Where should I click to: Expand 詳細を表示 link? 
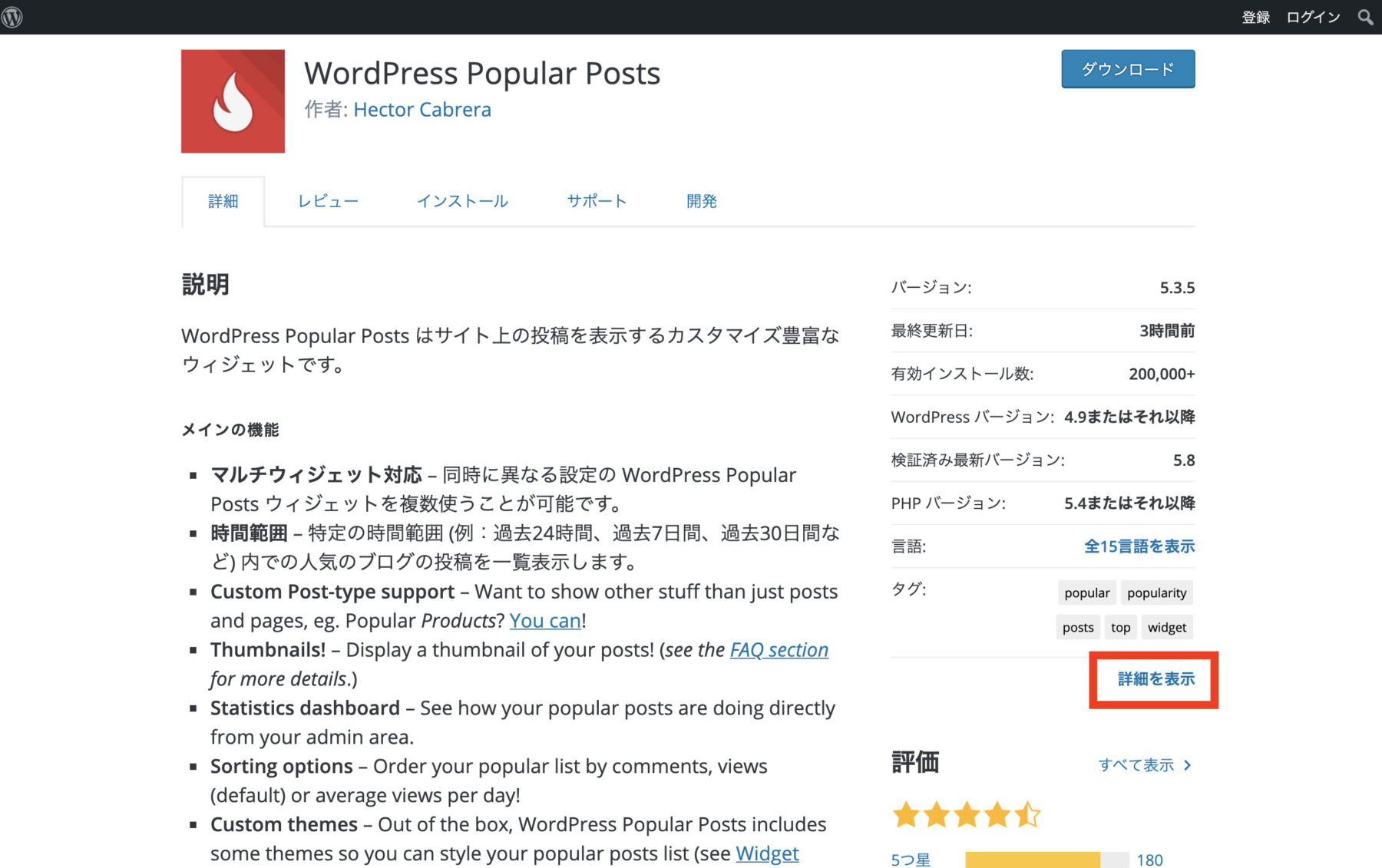(1156, 679)
